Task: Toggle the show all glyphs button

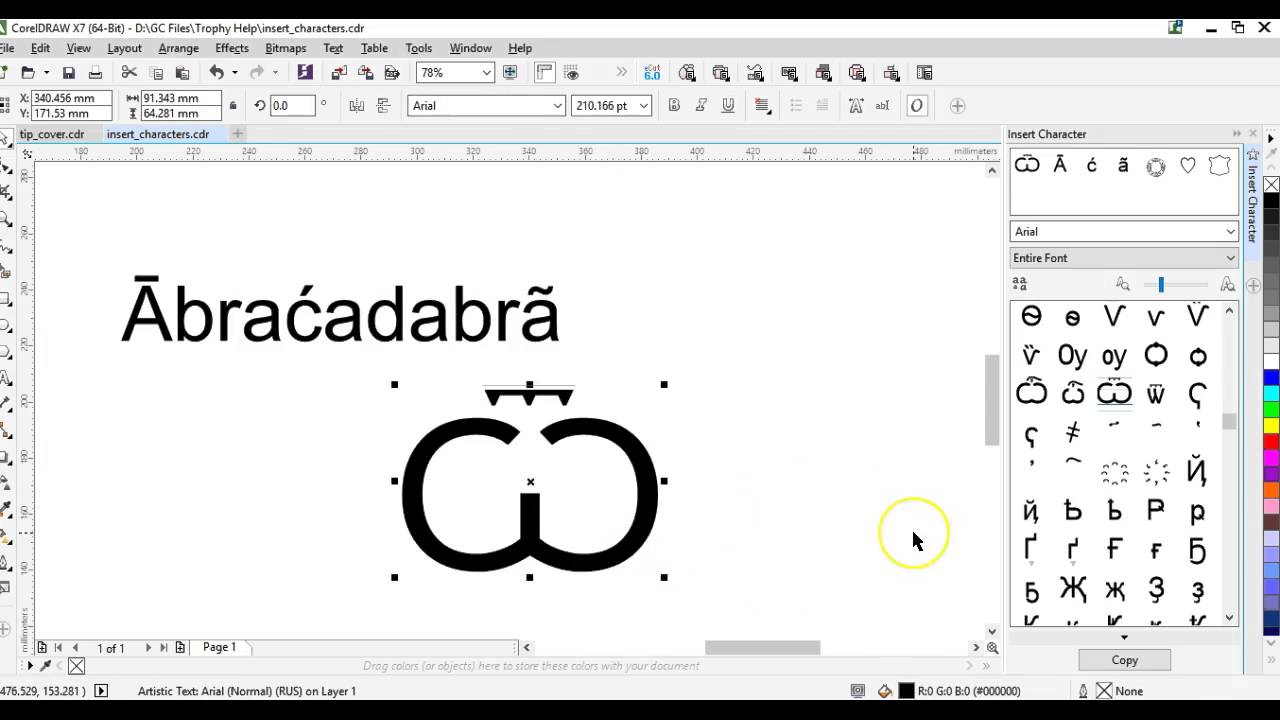Action: (1020, 285)
